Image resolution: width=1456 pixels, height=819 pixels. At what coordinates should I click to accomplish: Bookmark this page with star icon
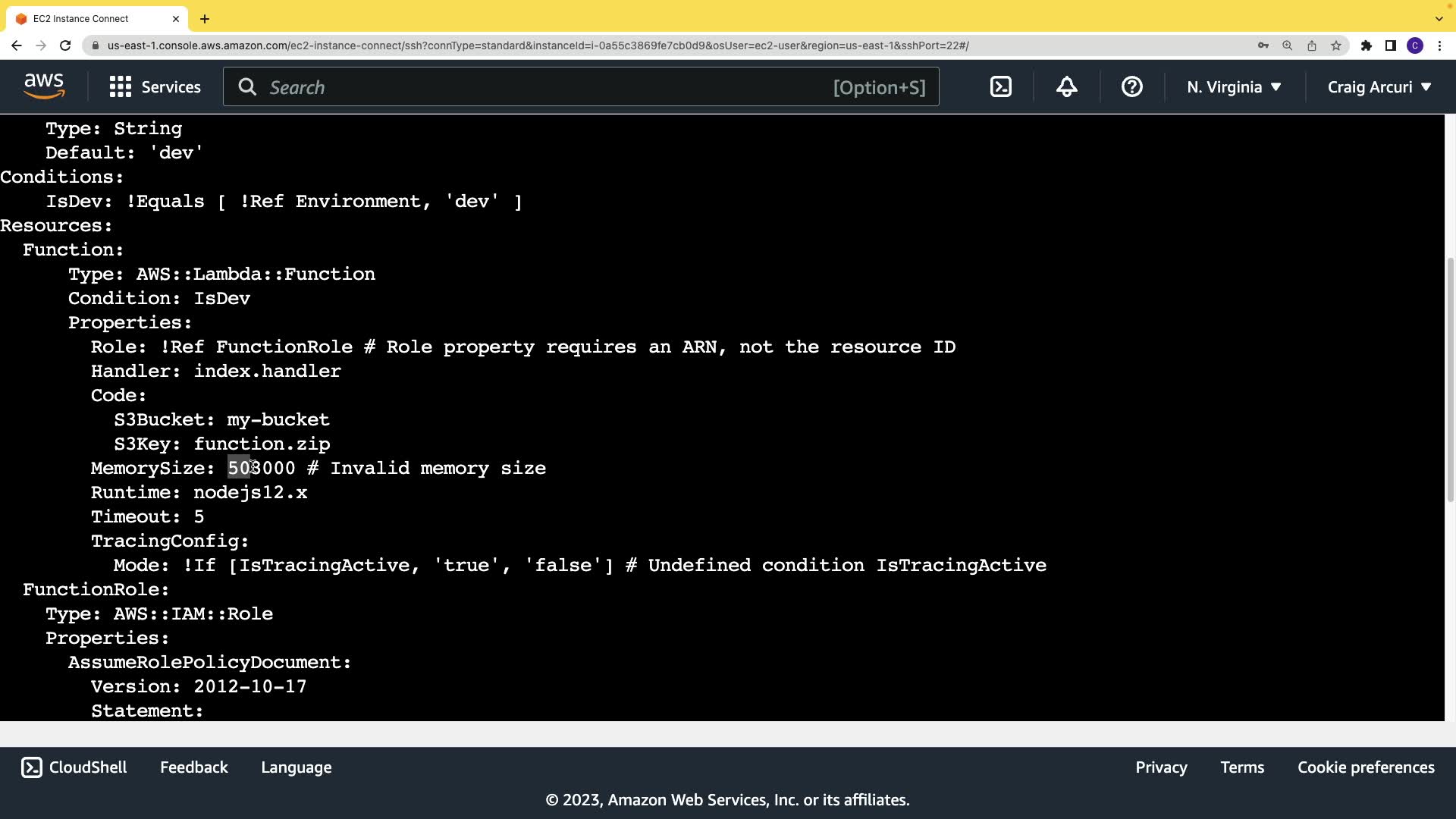1336,45
